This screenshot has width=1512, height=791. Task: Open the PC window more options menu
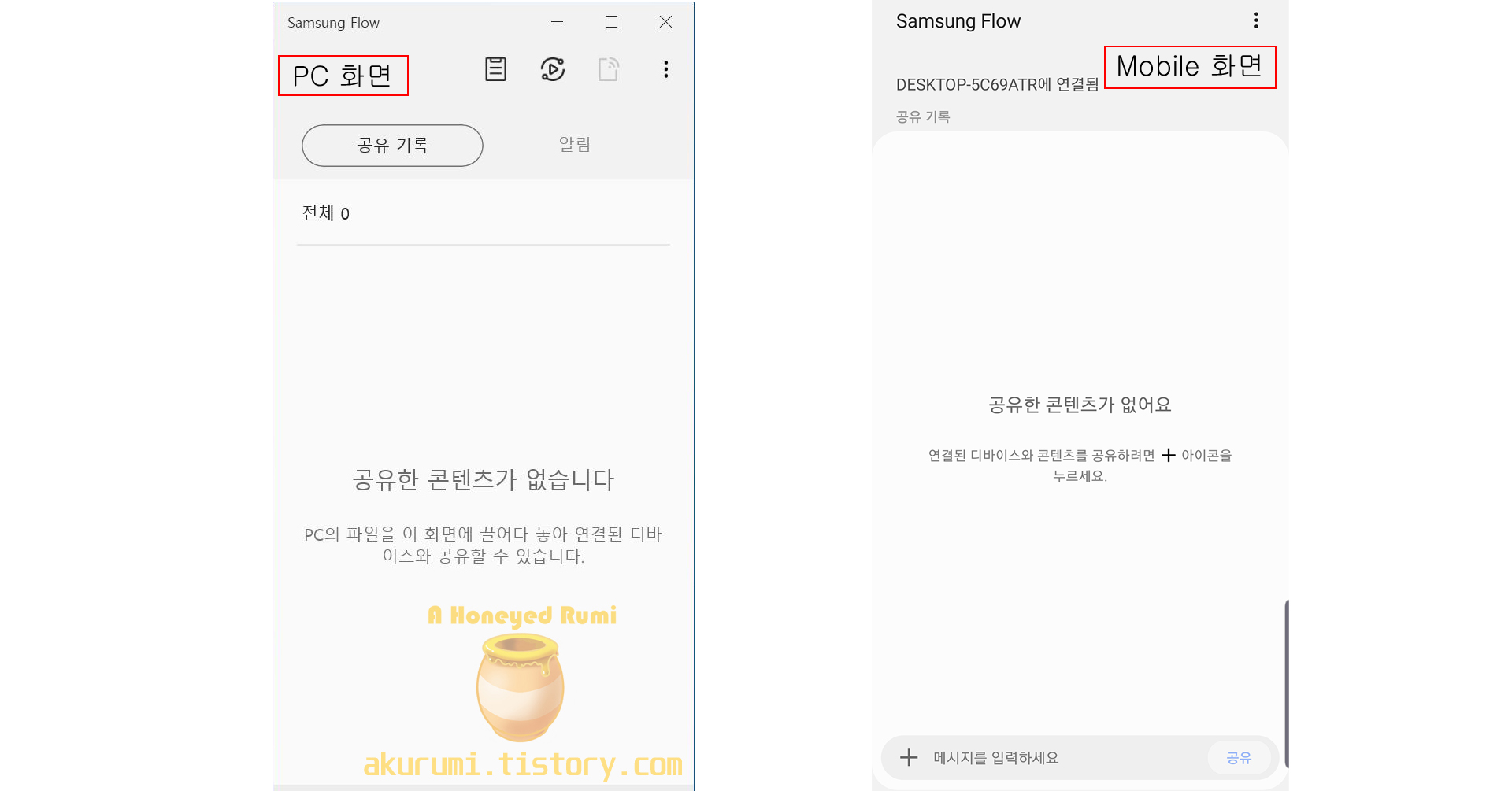click(x=666, y=69)
